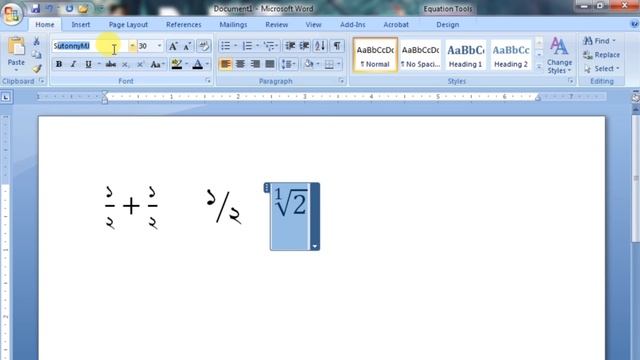The height and width of the screenshot is (360, 640).
Task: Activate Format Painter brush
Action: [x=37, y=68]
